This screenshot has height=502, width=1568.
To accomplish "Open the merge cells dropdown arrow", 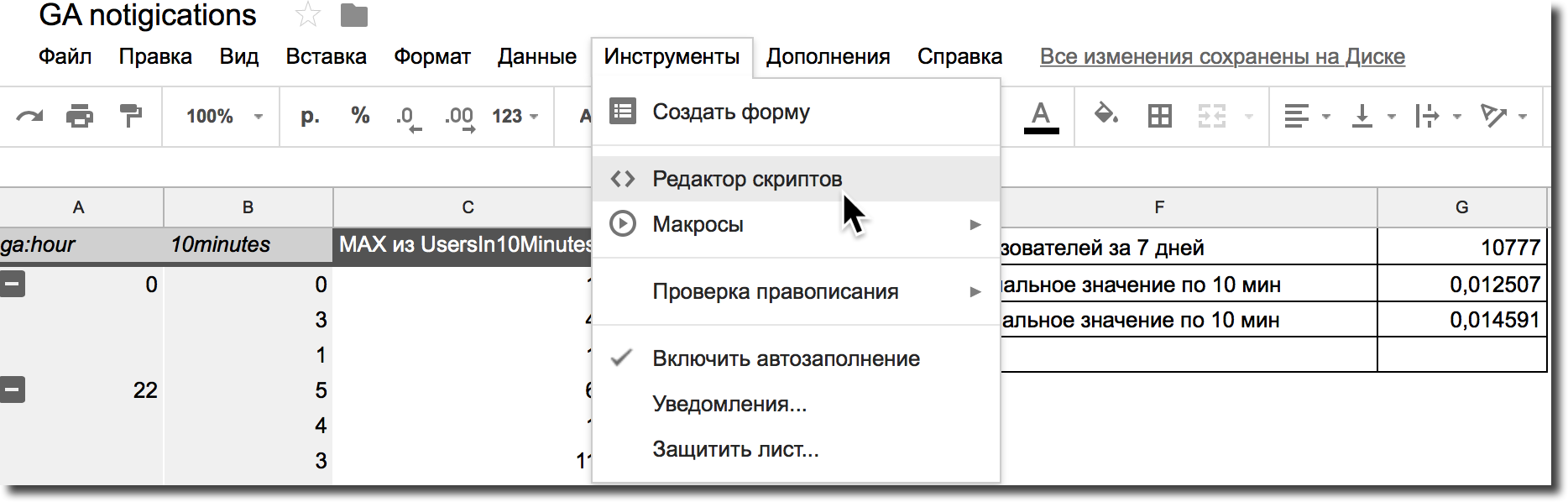I will pos(1249,117).
